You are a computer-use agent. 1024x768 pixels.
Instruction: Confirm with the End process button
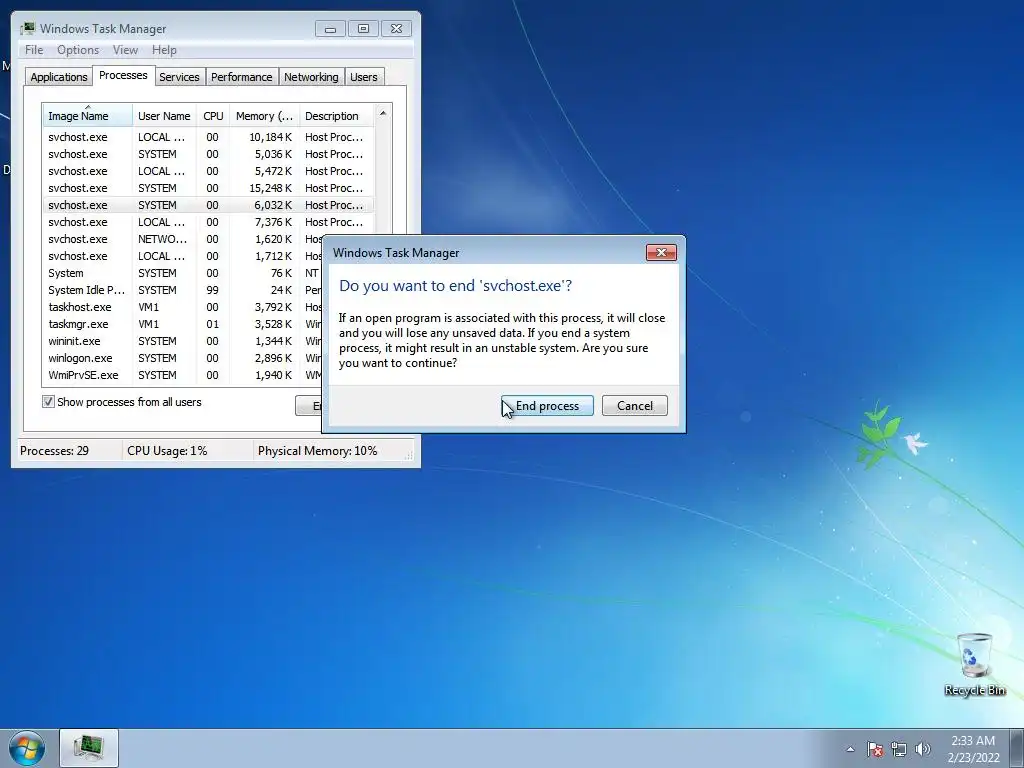point(547,406)
